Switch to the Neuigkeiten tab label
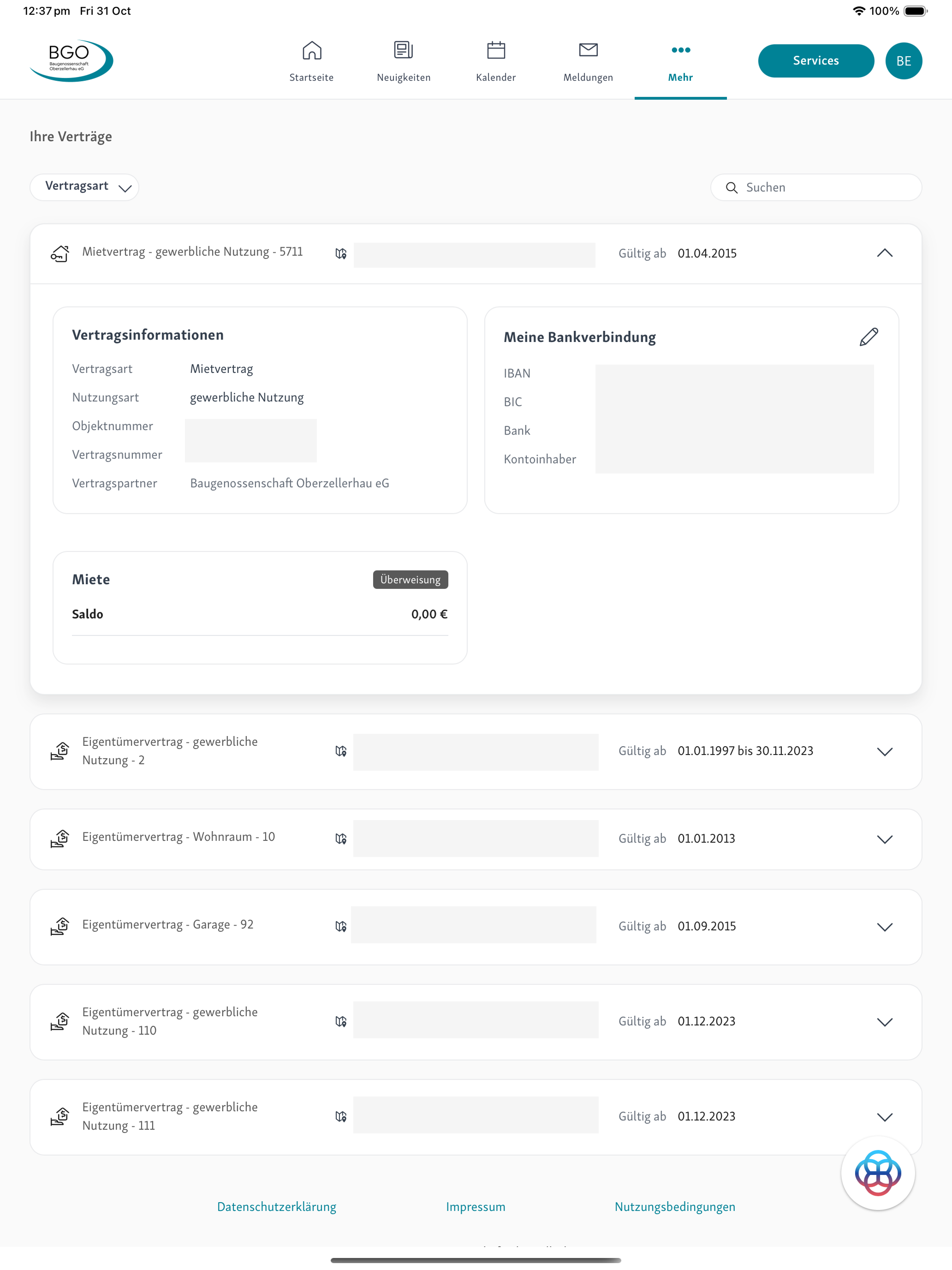The height and width of the screenshot is (1270, 952). (404, 78)
